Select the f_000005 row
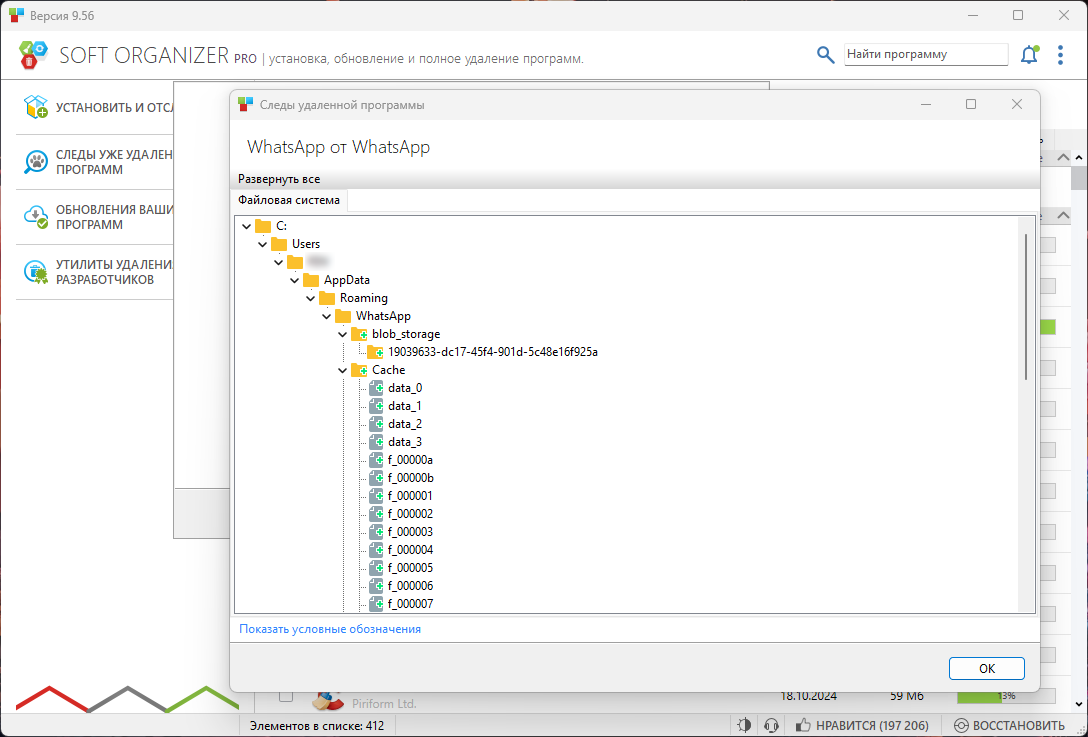Screen dimensions: 1088x737 tap(410, 568)
